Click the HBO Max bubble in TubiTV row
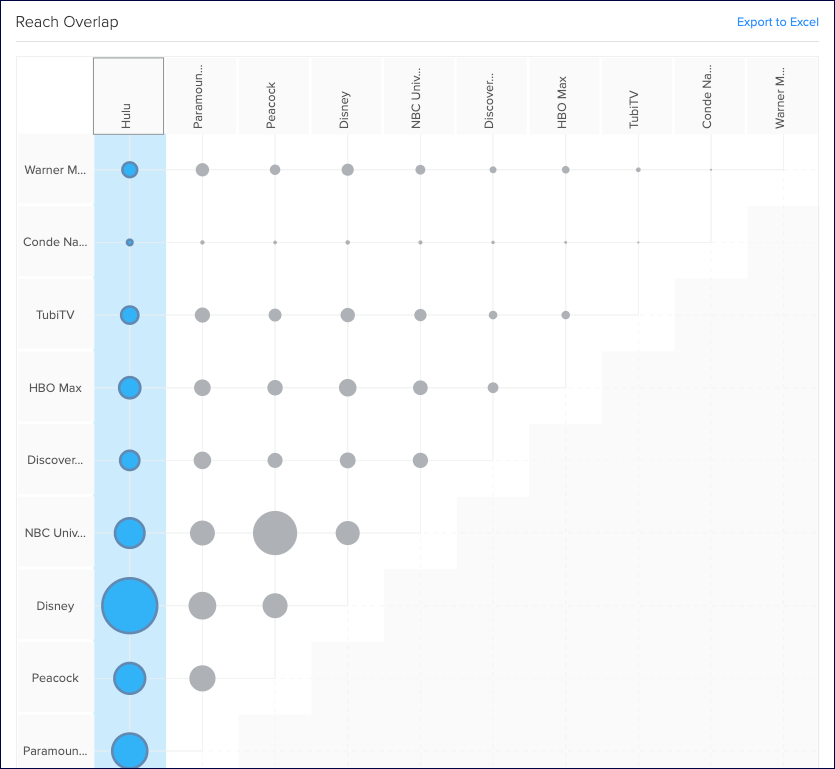 566,315
